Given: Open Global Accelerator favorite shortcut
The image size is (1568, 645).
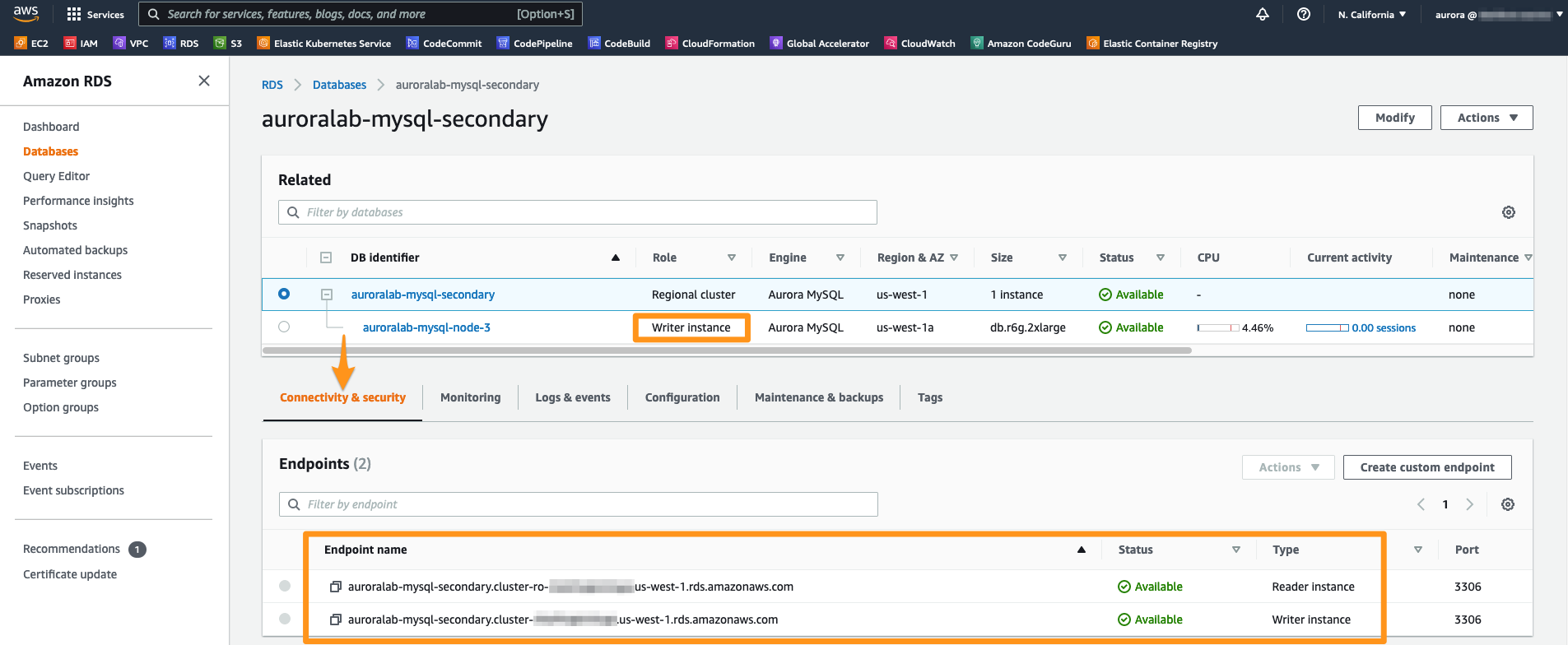Looking at the screenshot, I should [x=820, y=44].
